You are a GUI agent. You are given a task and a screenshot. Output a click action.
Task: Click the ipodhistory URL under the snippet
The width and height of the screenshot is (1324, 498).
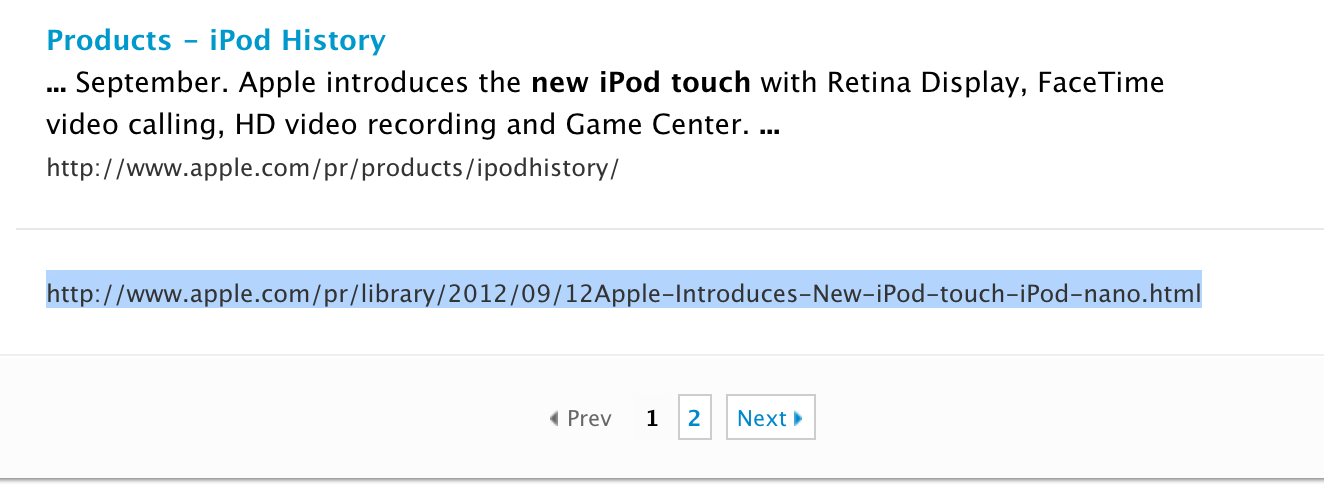[x=333, y=167]
